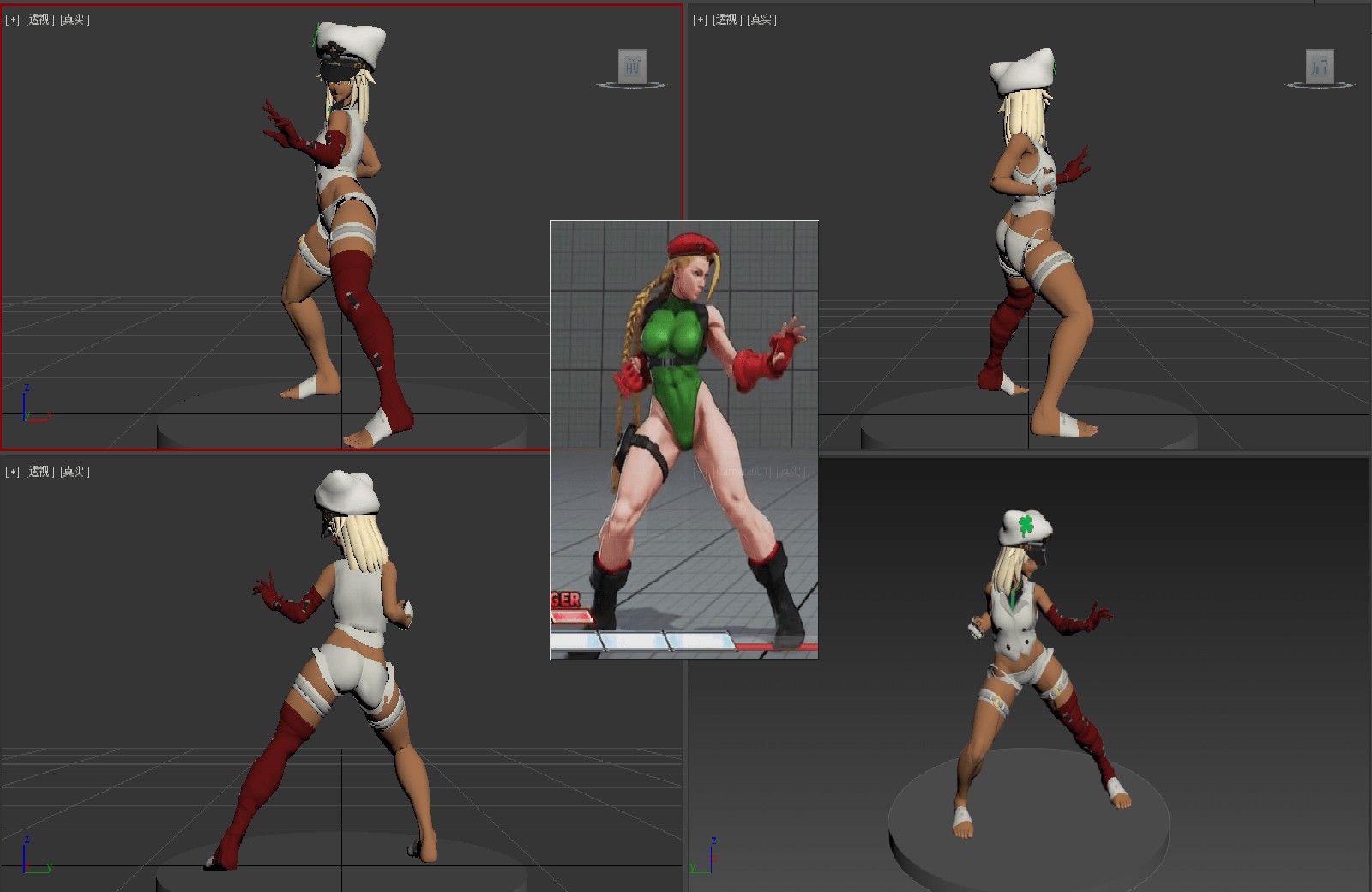Open the [+] menu in the red-bordered active viewport
1372x892 pixels.
point(13,20)
